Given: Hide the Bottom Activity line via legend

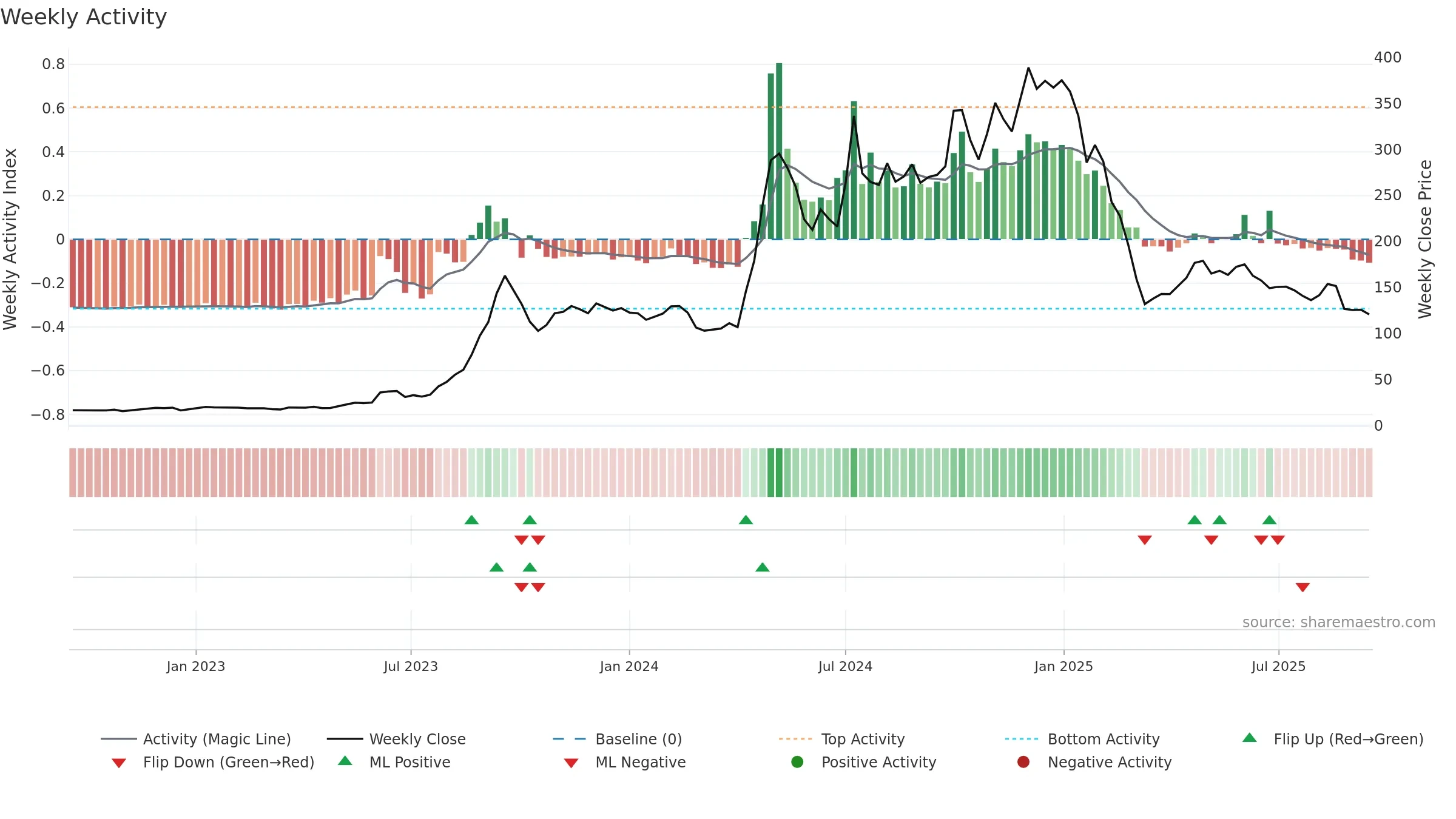Looking at the screenshot, I should point(1082,739).
